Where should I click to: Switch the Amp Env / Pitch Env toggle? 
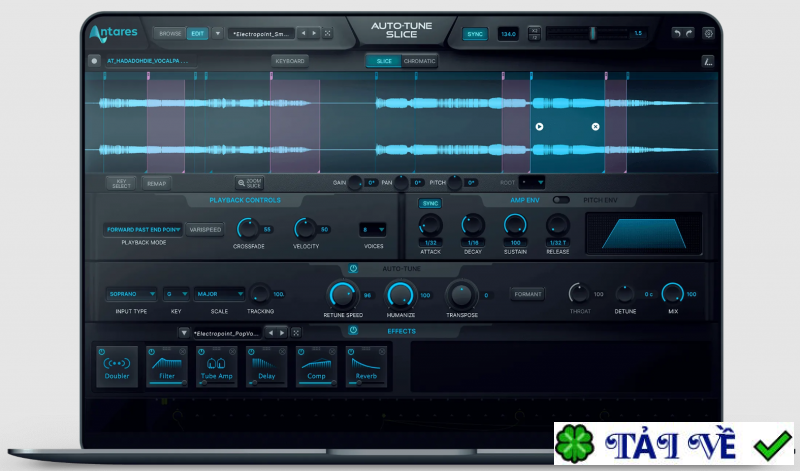[561, 200]
